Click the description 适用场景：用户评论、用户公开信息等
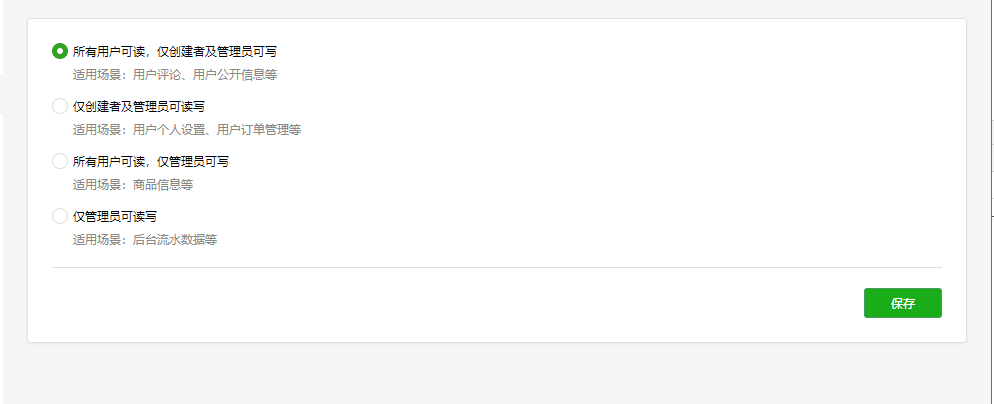The width and height of the screenshot is (994, 404). point(174,74)
